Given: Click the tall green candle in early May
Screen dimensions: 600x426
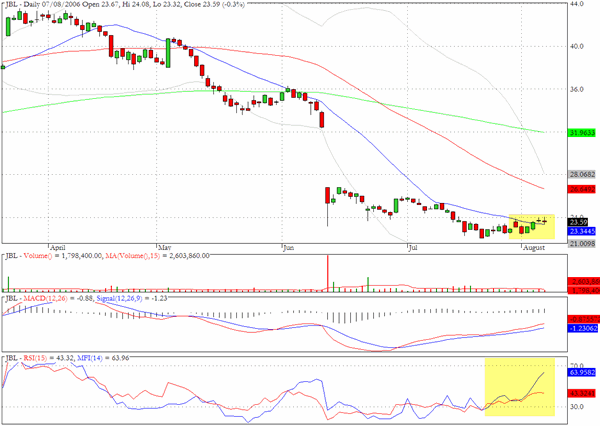Looking at the screenshot, I should click(x=168, y=53).
